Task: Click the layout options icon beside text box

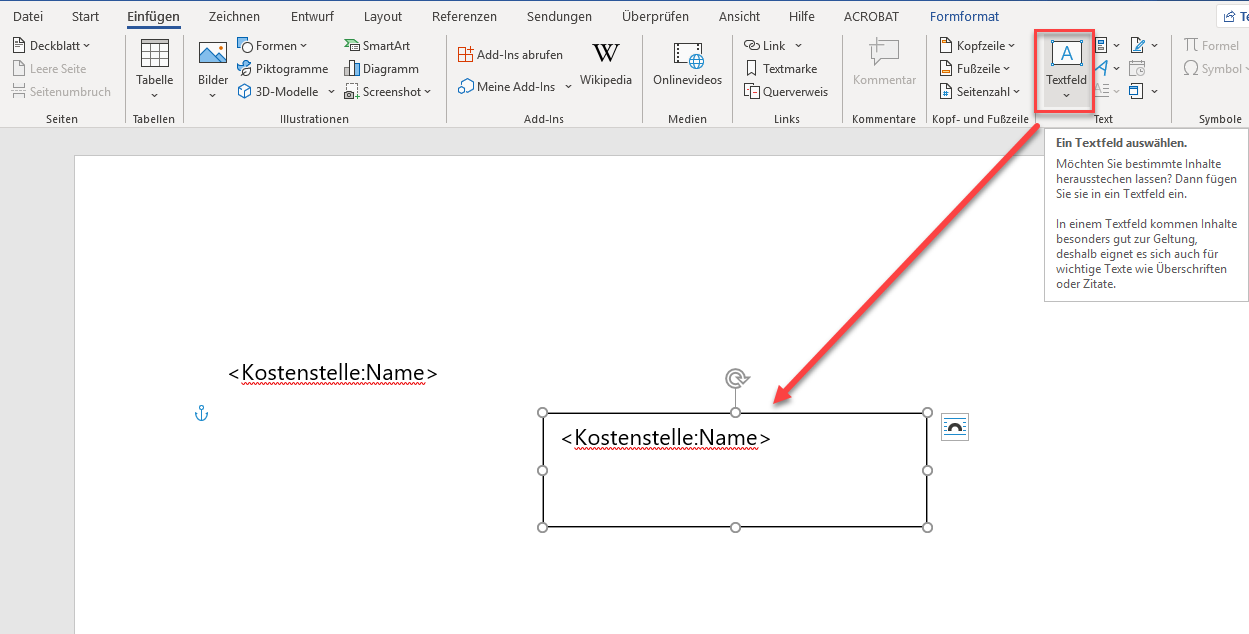Action: click(x=955, y=428)
